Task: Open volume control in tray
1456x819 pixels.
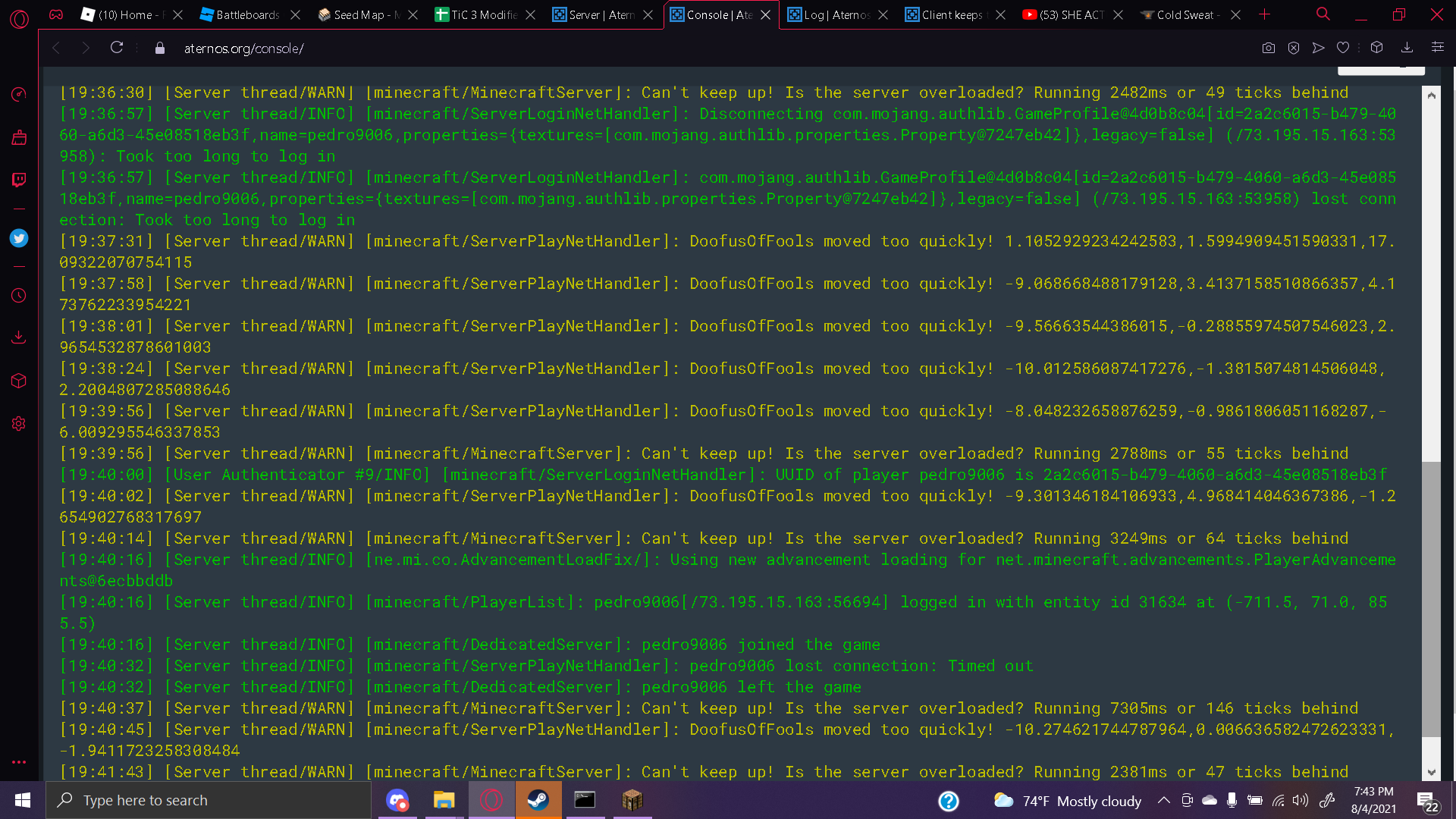Action: click(x=1301, y=800)
